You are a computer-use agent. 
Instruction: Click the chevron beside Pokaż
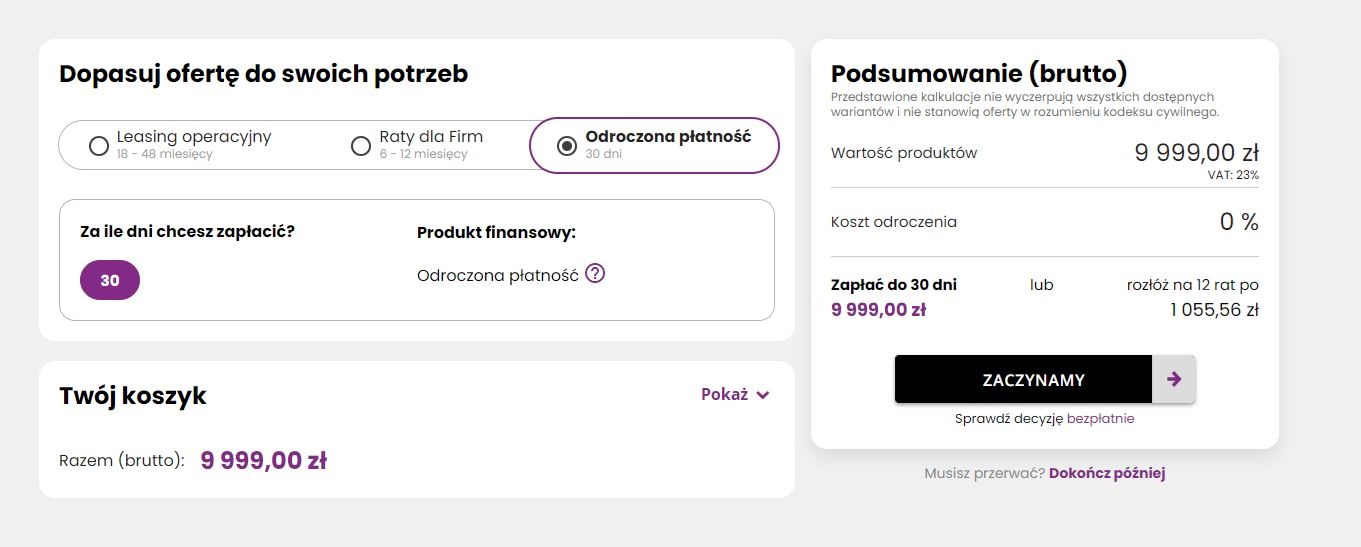[x=763, y=395]
